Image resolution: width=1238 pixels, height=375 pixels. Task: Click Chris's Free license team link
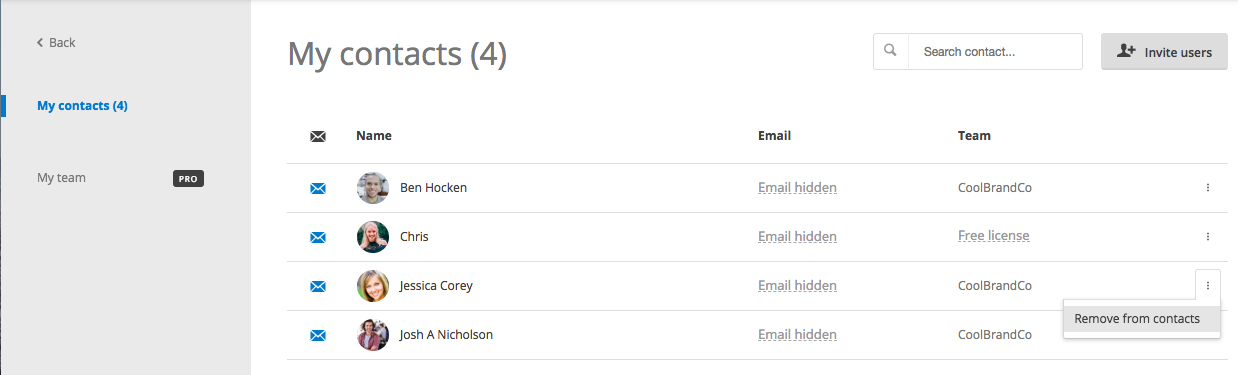(x=993, y=236)
